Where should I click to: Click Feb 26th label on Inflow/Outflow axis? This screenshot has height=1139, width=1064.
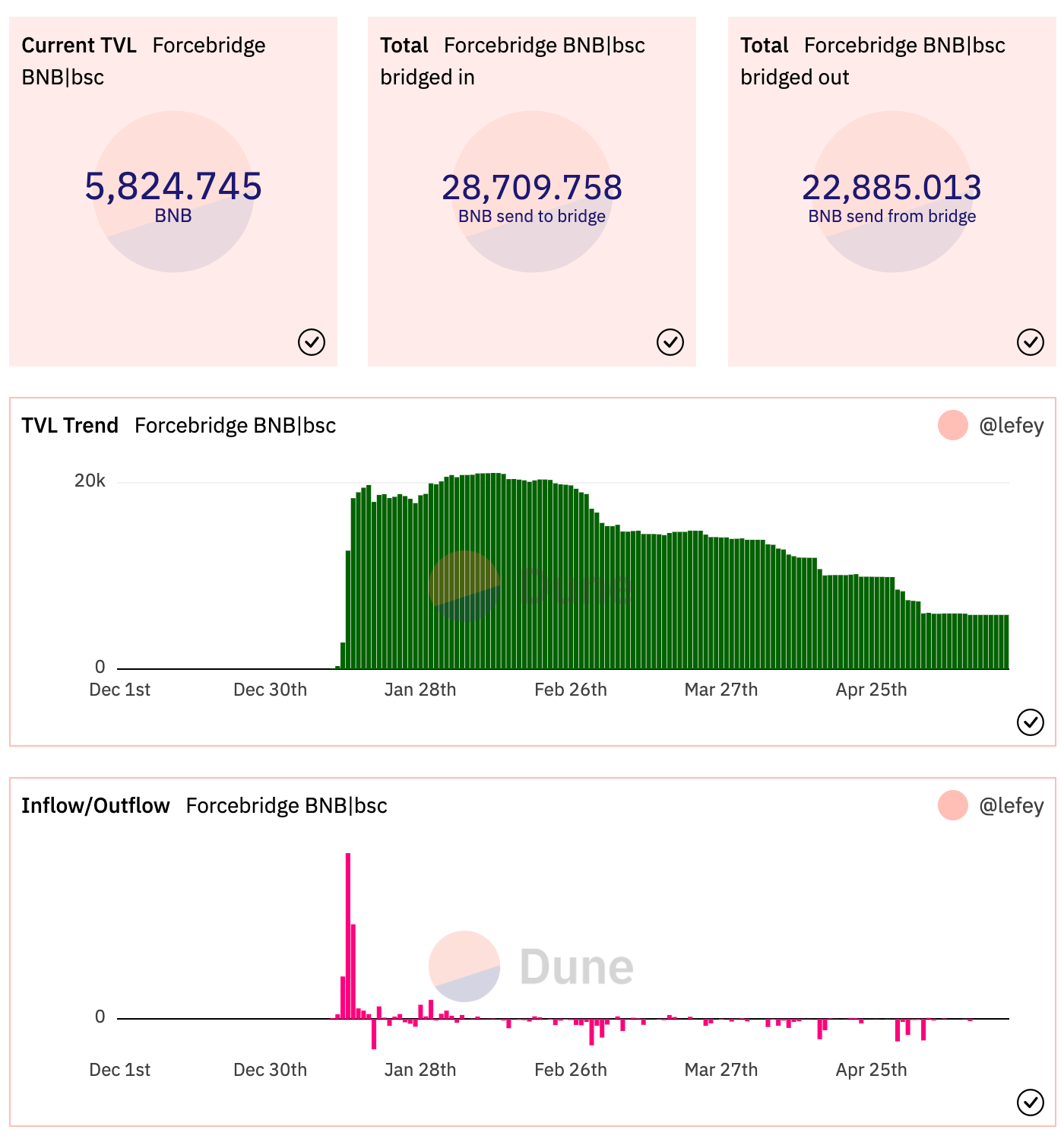pyautogui.click(x=571, y=1070)
